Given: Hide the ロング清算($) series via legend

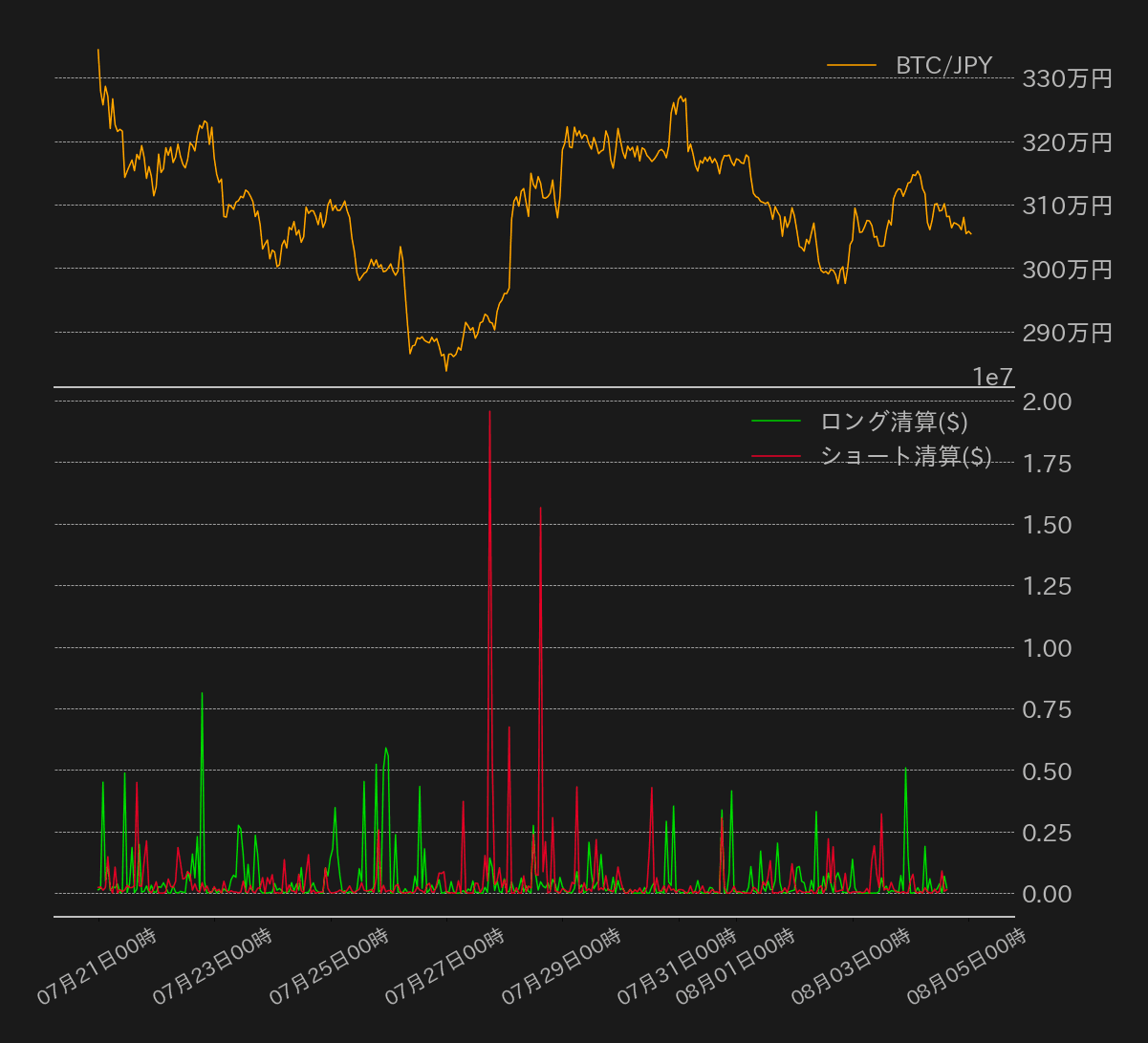Looking at the screenshot, I should pos(893,422).
